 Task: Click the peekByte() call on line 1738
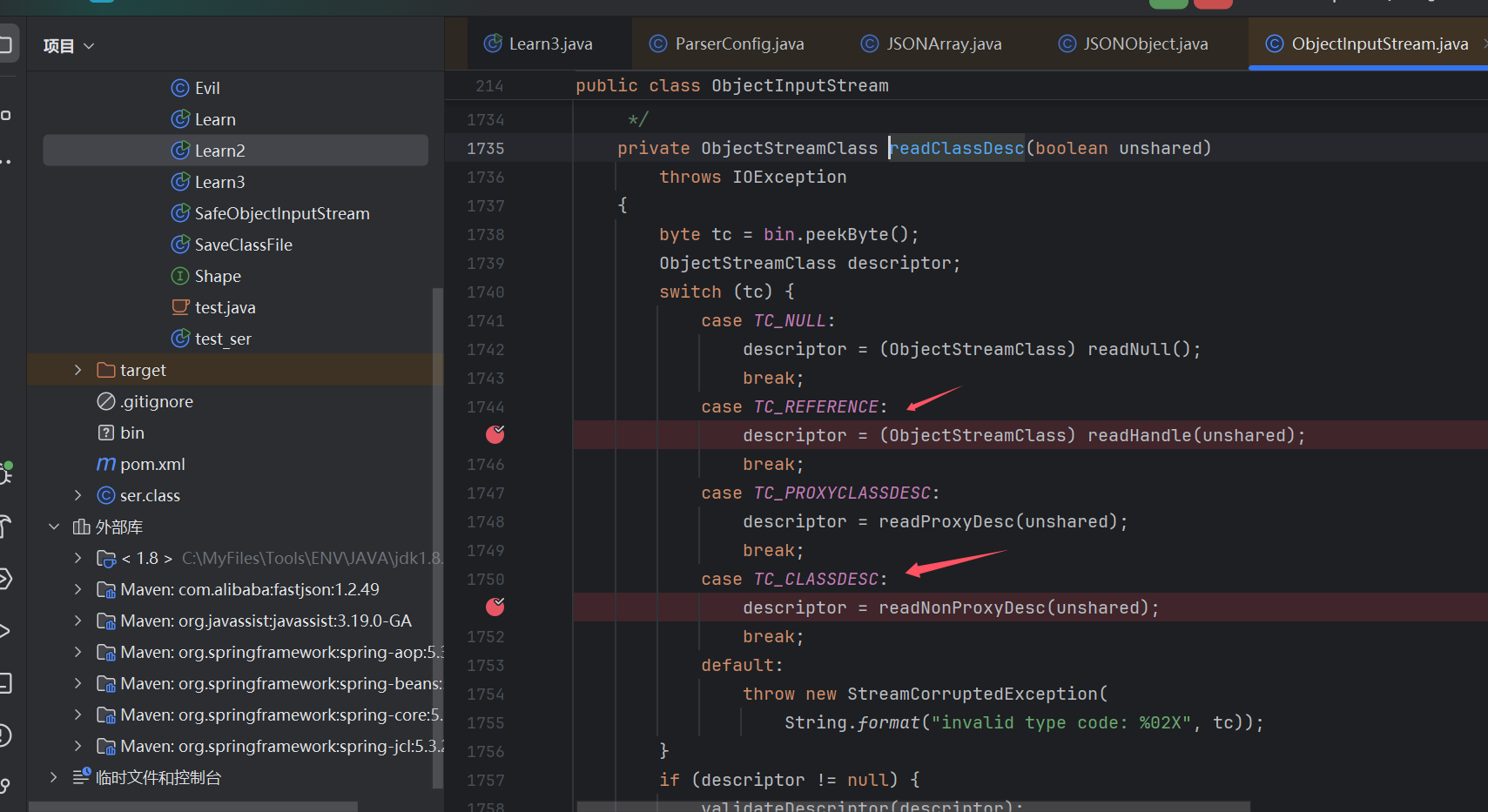857,234
